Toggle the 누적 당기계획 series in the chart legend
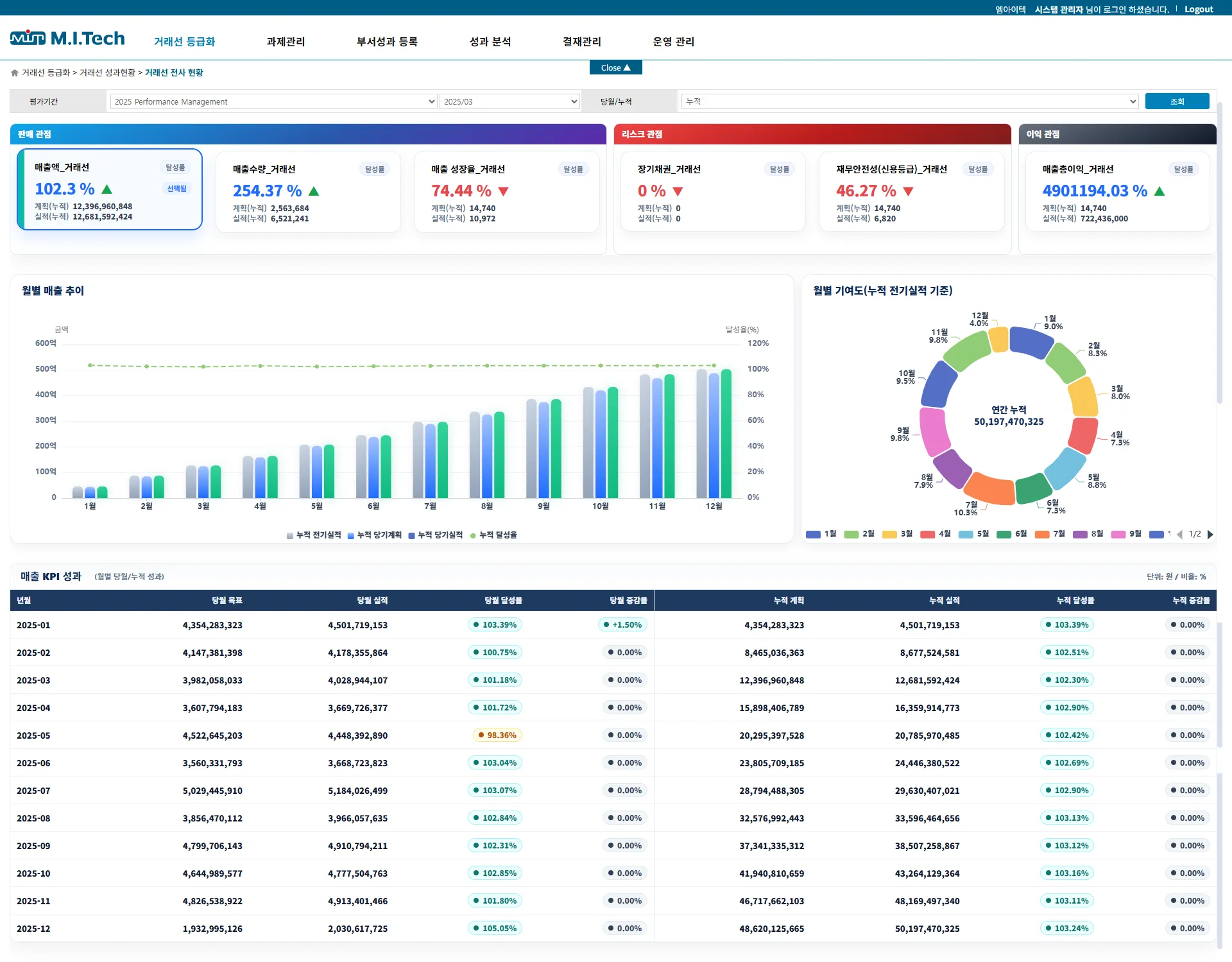The image size is (1232, 962). point(375,535)
